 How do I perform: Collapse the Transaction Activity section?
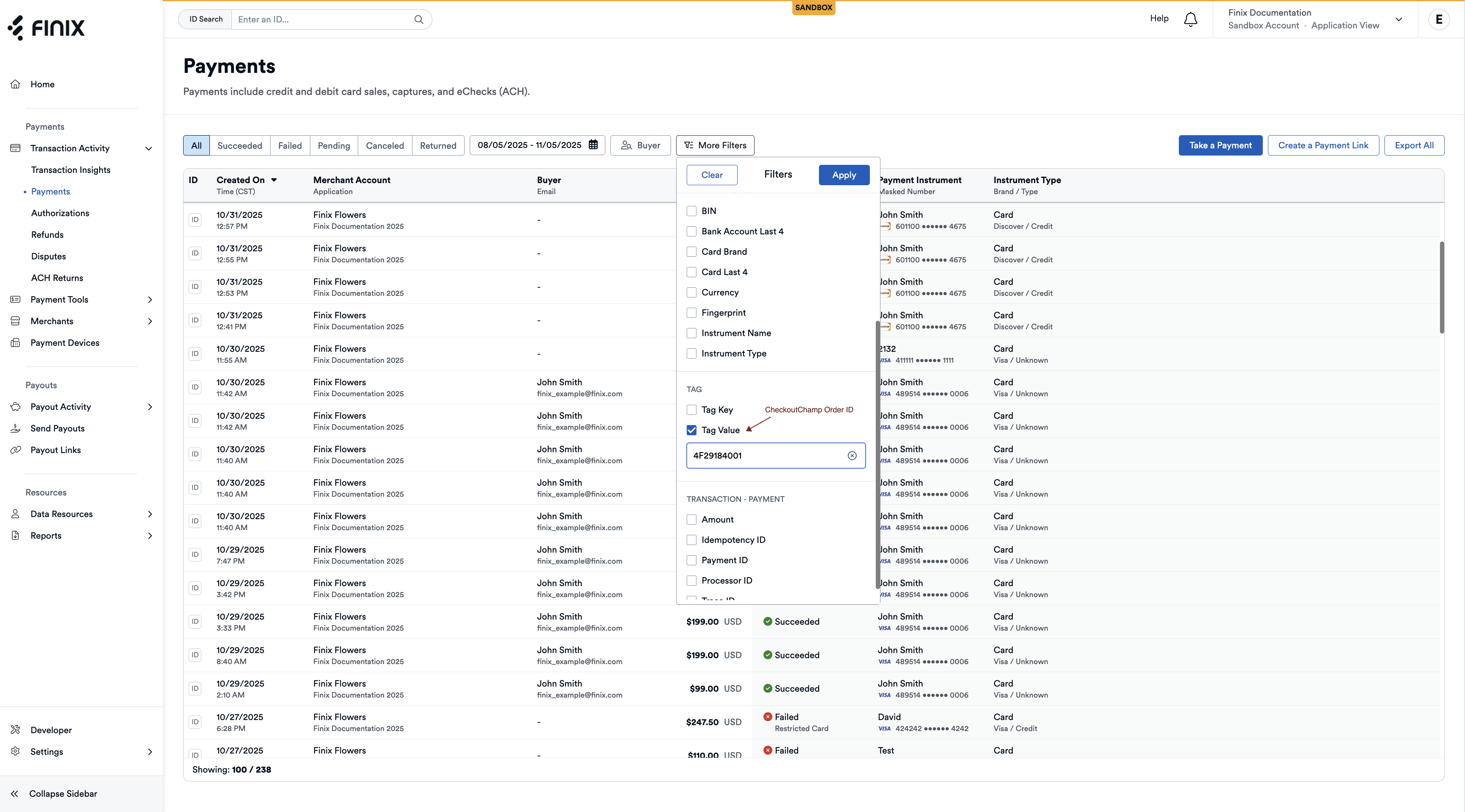[x=148, y=148]
